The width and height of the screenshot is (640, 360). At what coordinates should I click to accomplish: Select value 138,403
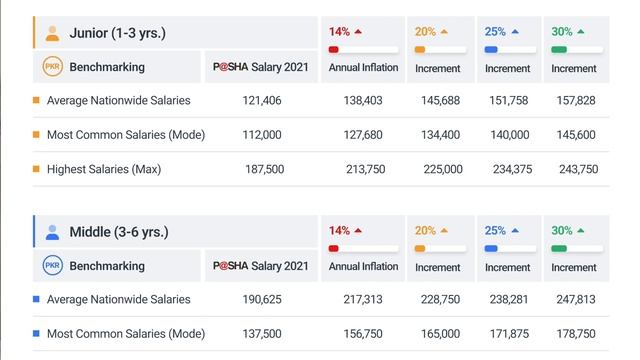363,100
